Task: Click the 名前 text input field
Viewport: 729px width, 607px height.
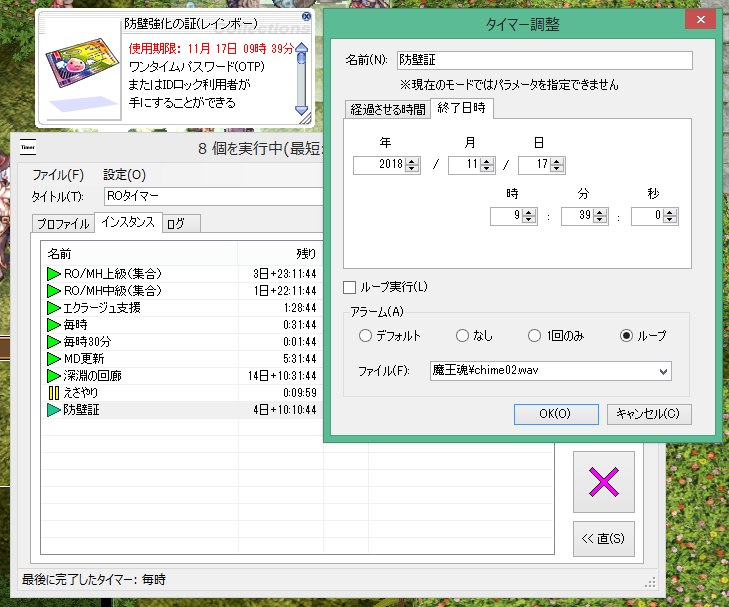Action: (x=543, y=61)
